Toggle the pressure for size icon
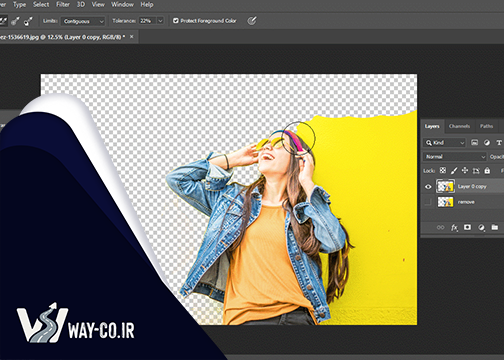The image size is (504, 360). point(252,21)
